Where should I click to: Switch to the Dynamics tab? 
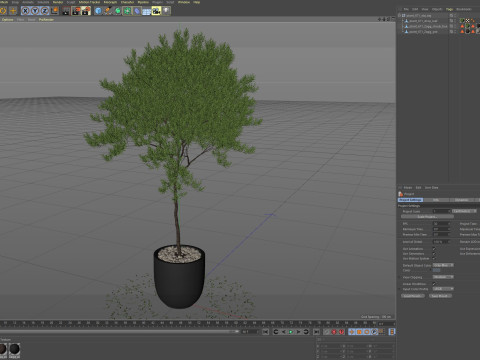tap(462, 200)
